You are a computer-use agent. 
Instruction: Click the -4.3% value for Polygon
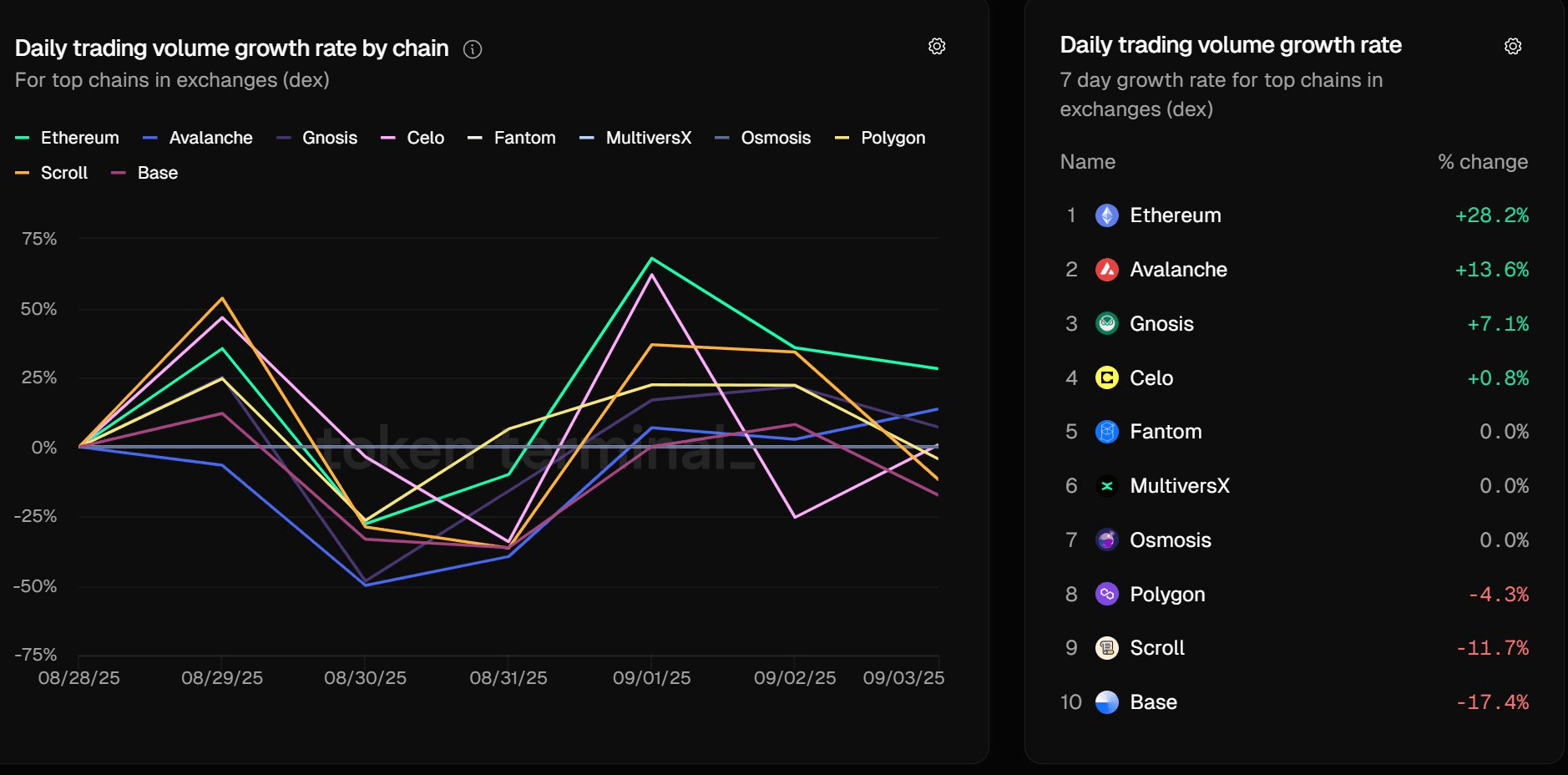click(x=1499, y=595)
